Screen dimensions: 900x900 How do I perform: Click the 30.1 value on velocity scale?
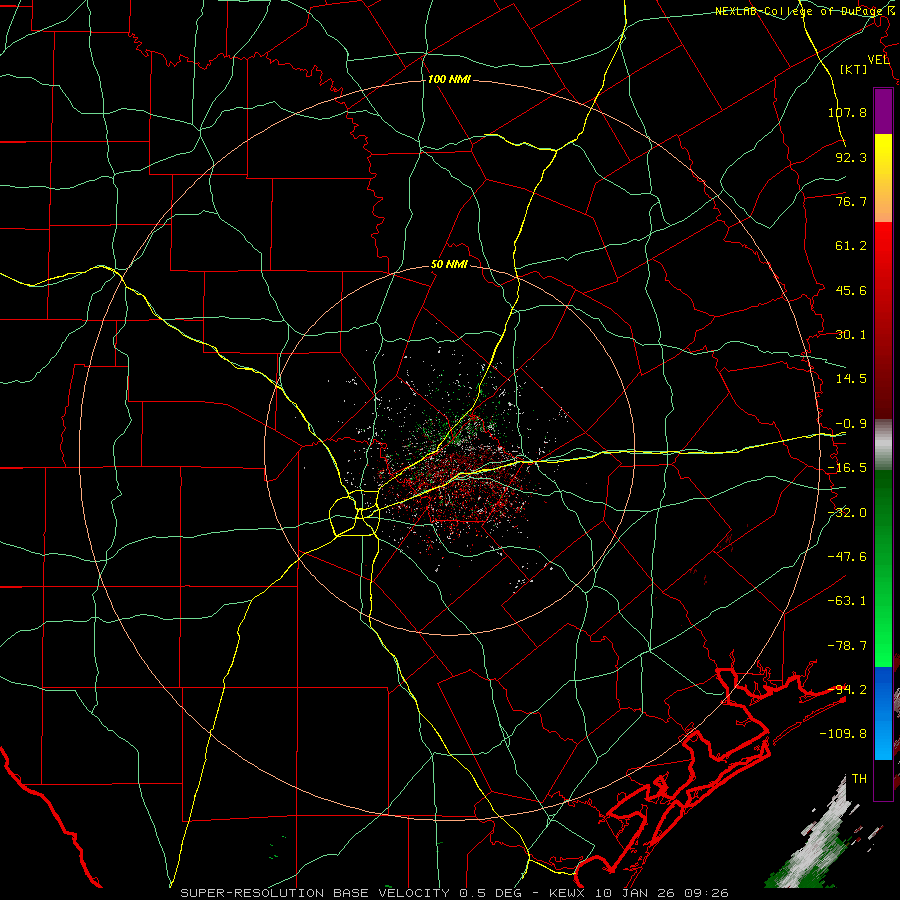tap(851, 335)
